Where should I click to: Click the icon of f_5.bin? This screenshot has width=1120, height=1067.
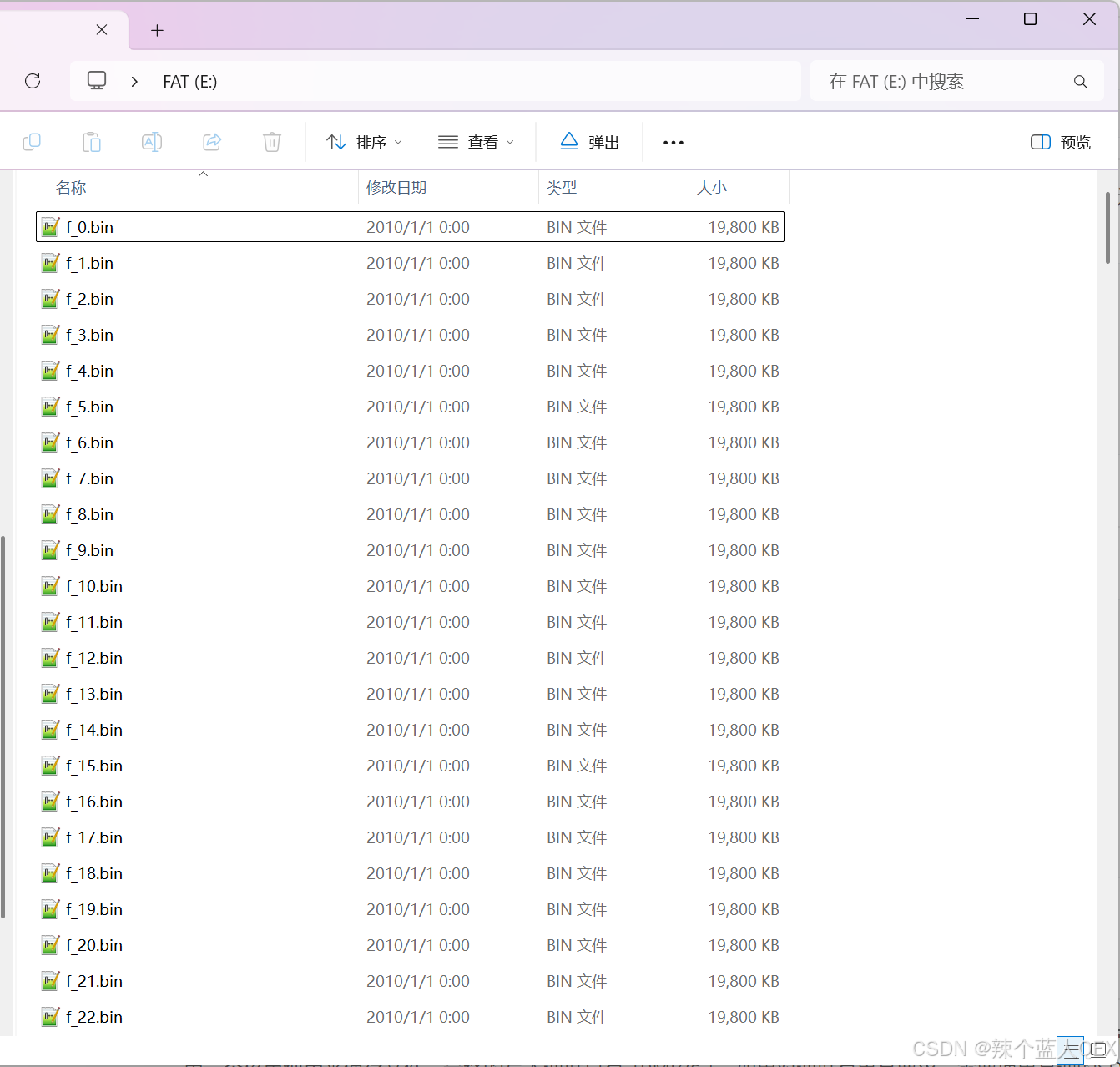pos(51,407)
